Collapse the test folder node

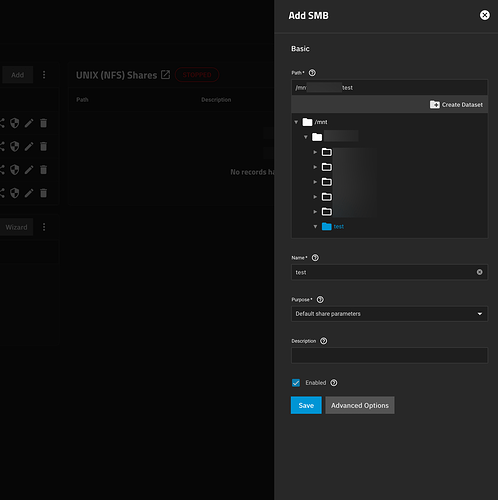click(x=315, y=227)
